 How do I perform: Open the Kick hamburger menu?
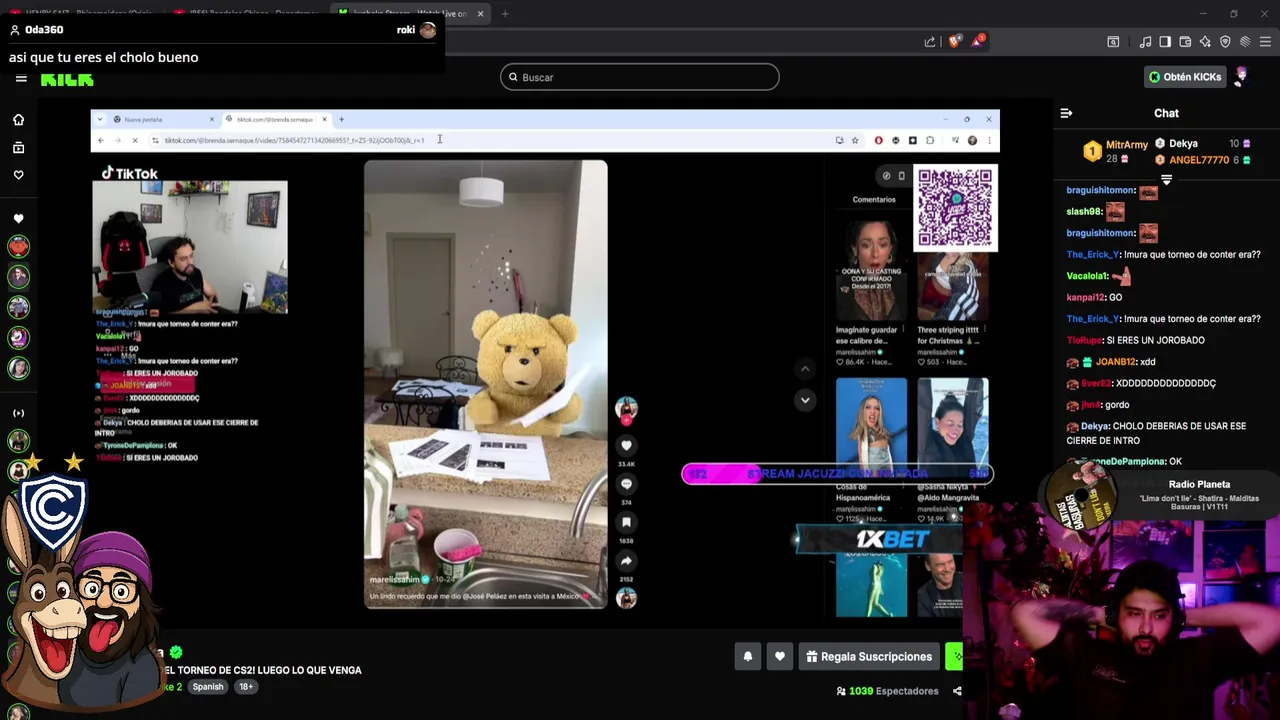tap(21, 78)
